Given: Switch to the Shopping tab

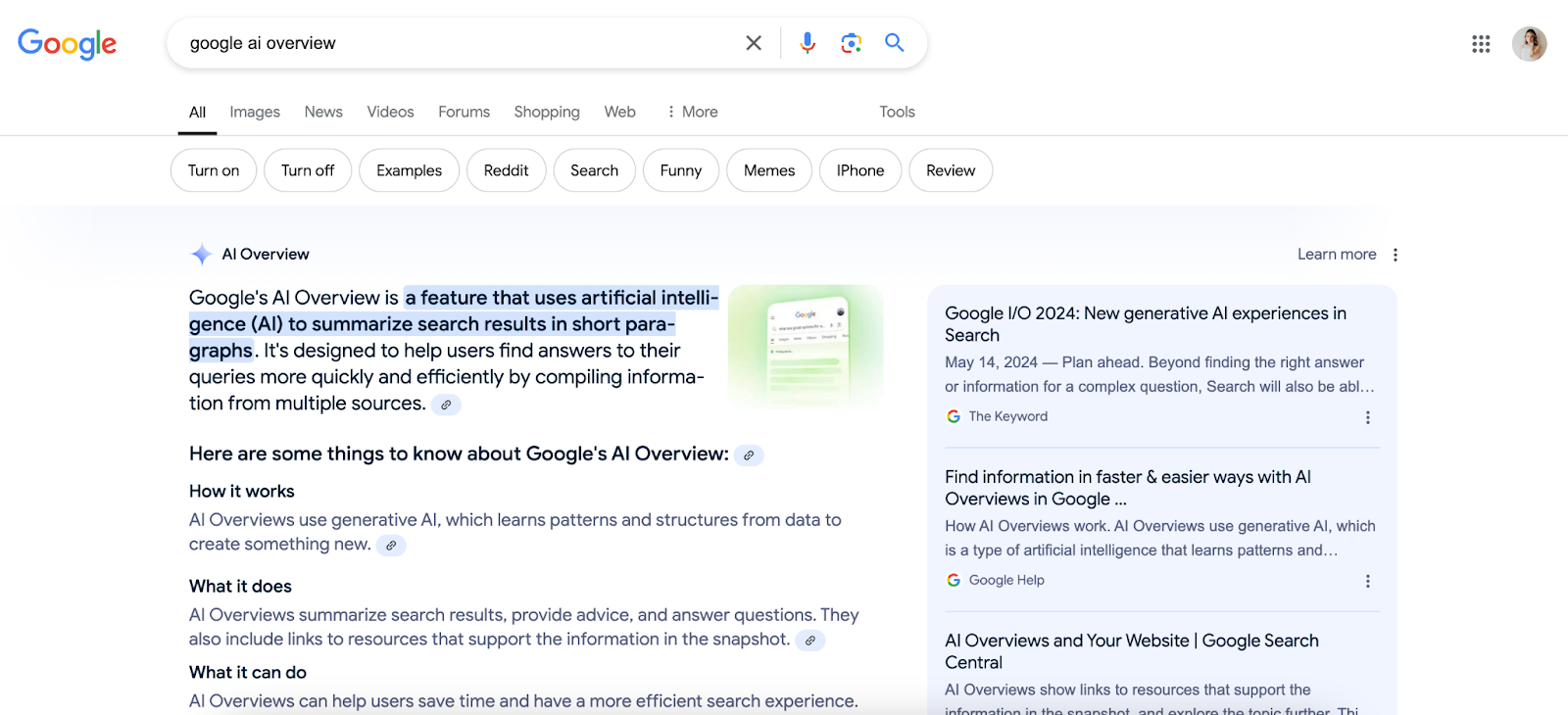Looking at the screenshot, I should pyautogui.click(x=547, y=112).
